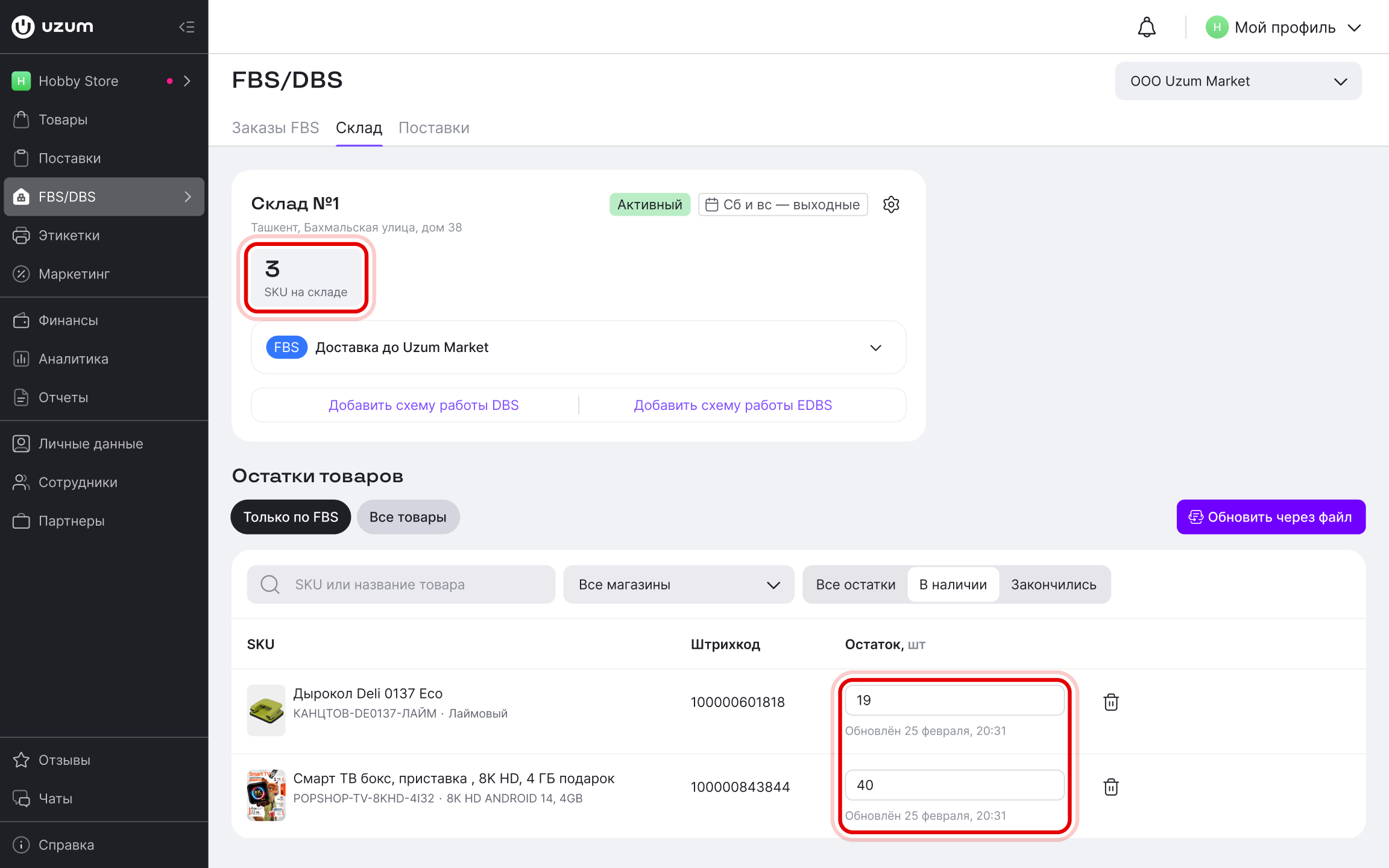Click Добавить схему работы EDBS link

732,405
